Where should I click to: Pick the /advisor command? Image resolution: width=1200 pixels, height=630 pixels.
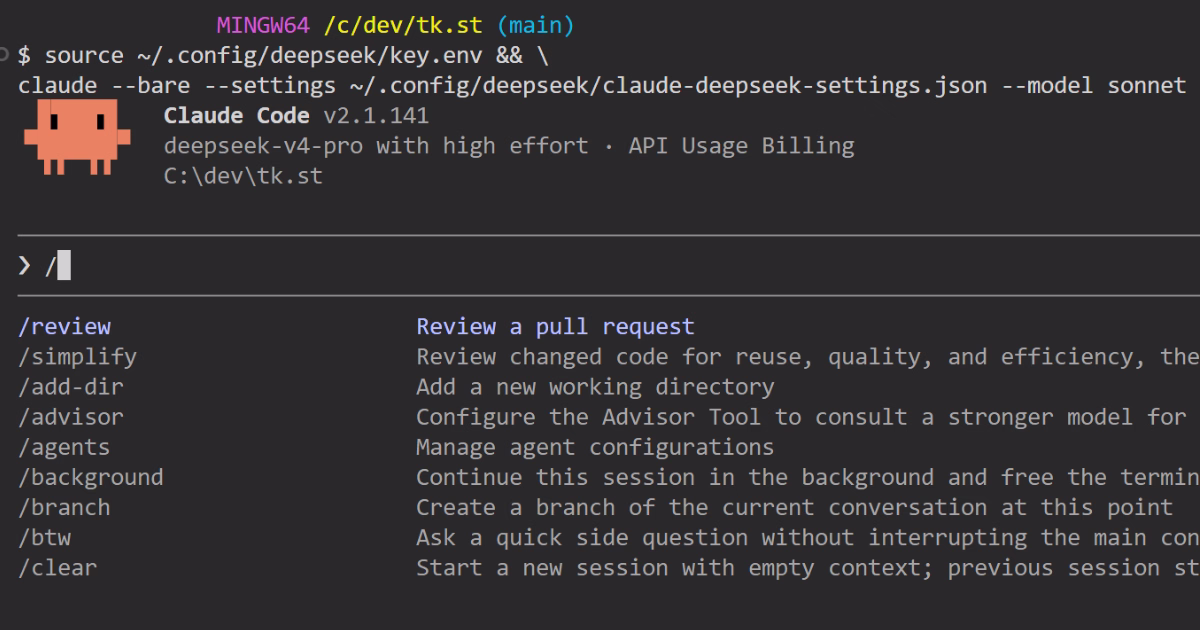pos(71,417)
